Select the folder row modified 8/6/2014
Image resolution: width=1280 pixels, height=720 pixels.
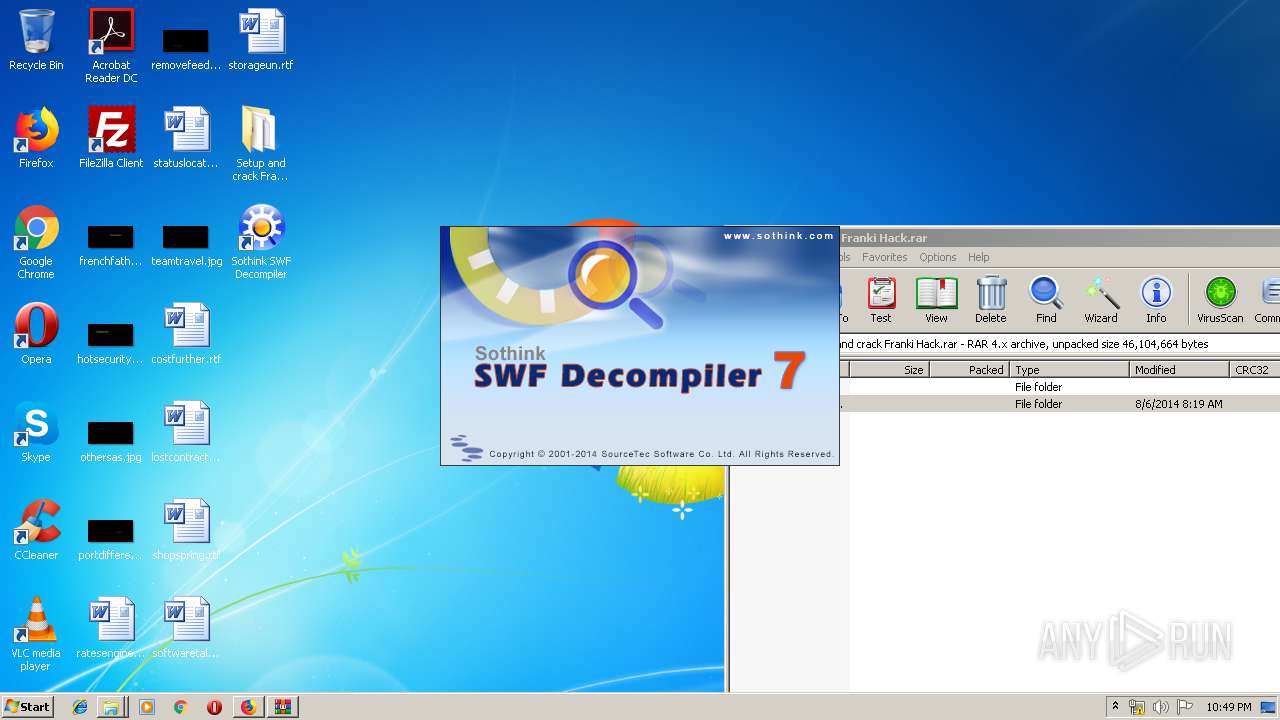pos(1060,404)
